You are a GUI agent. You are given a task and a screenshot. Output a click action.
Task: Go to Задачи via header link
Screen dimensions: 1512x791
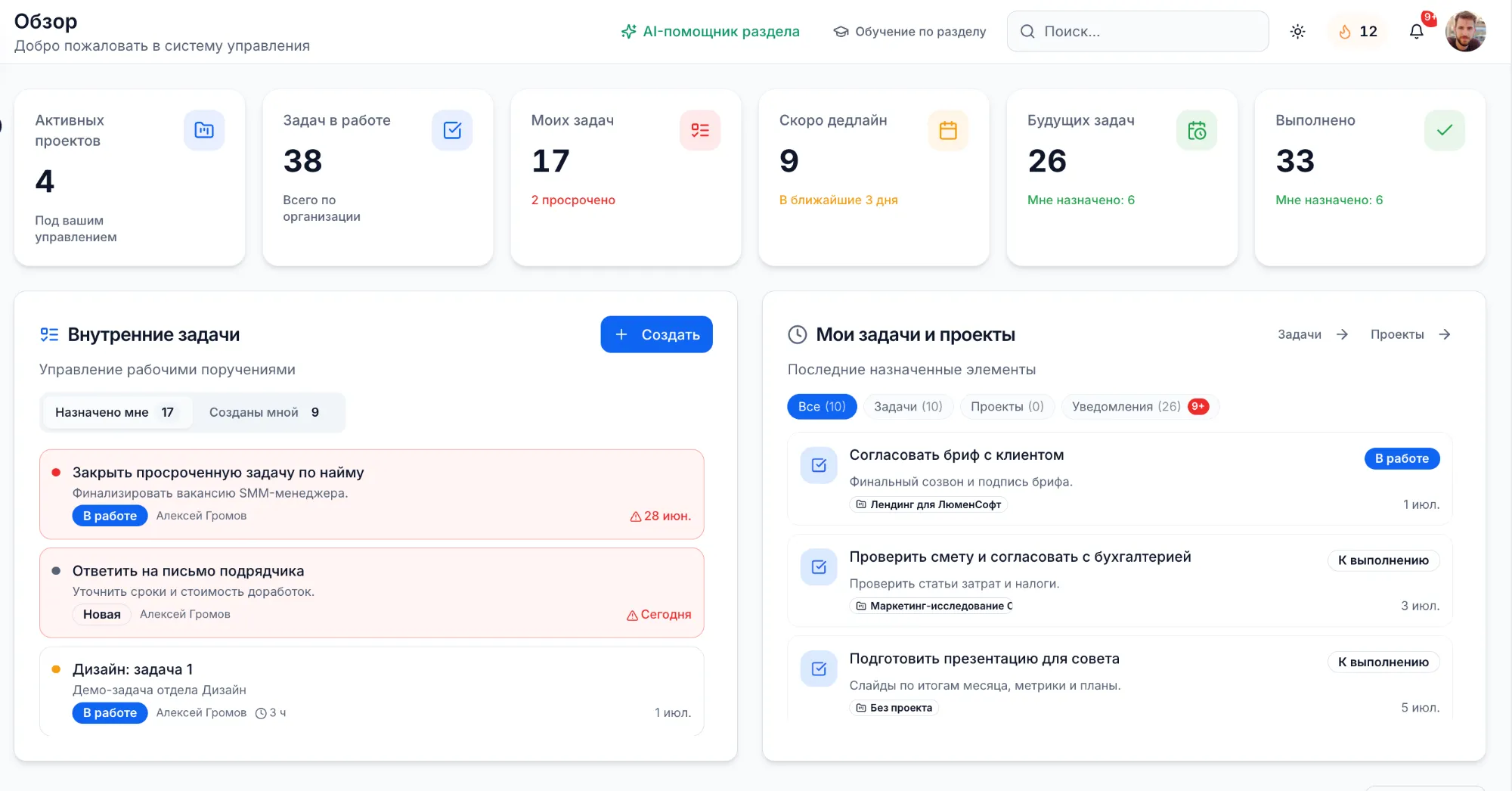click(1313, 334)
